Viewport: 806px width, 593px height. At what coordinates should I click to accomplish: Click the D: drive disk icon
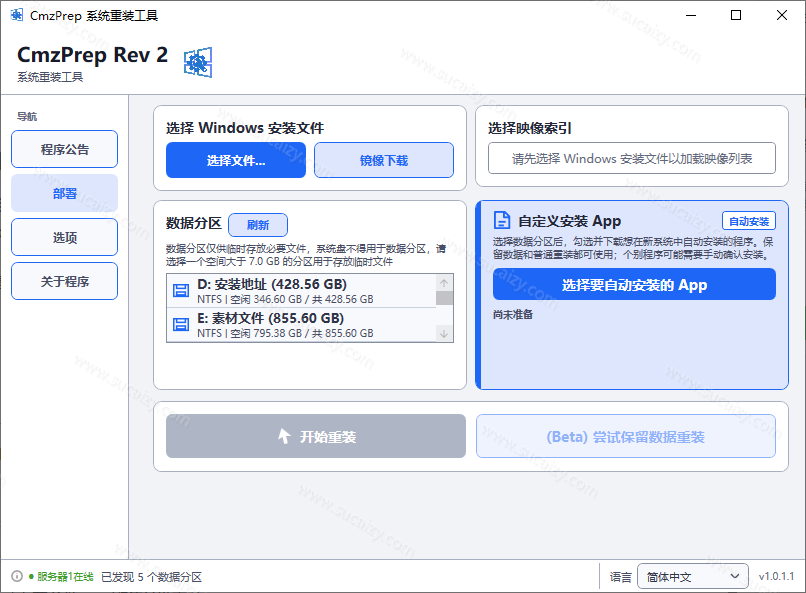coord(180,290)
